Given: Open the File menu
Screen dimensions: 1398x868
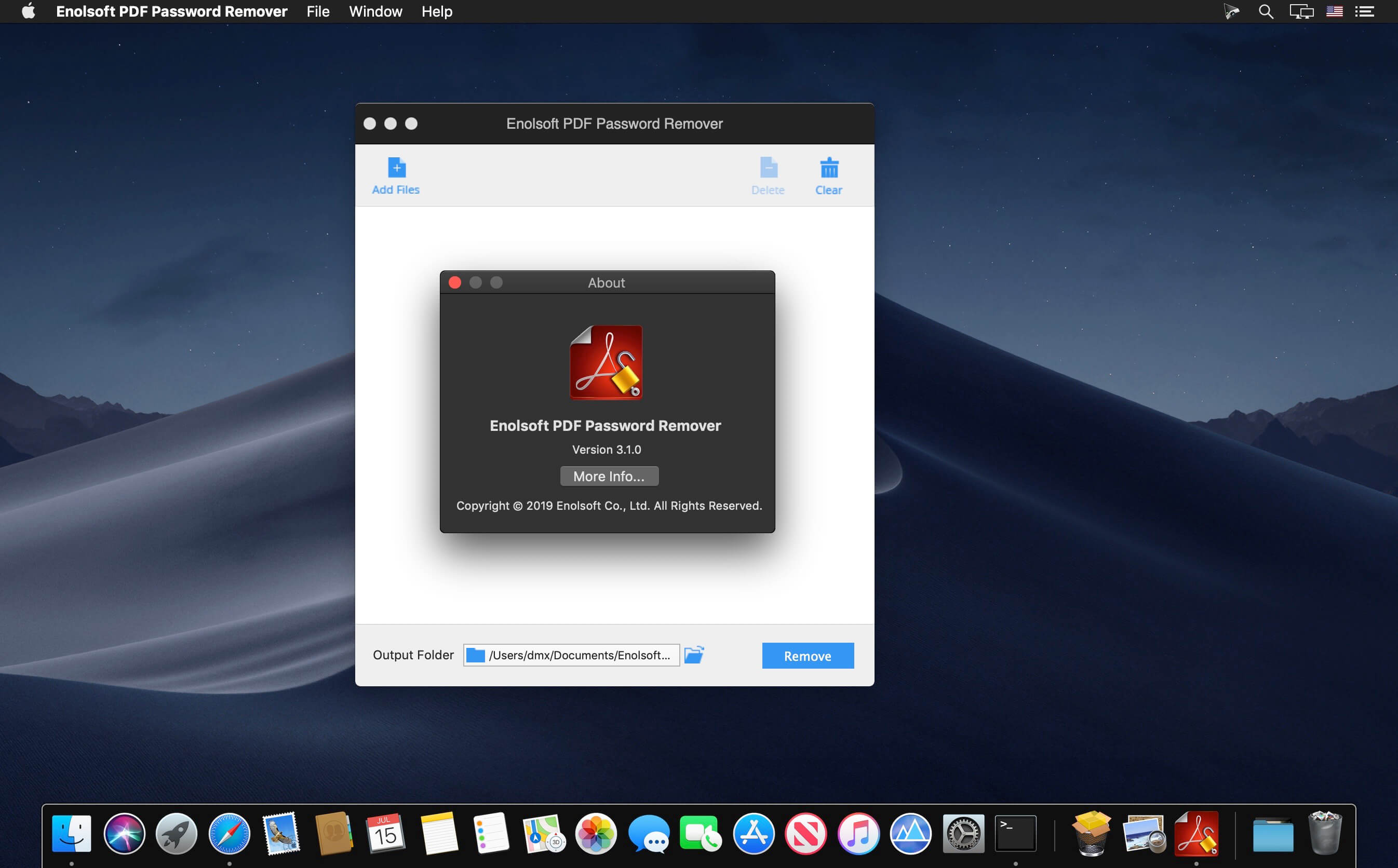Looking at the screenshot, I should coord(317,11).
